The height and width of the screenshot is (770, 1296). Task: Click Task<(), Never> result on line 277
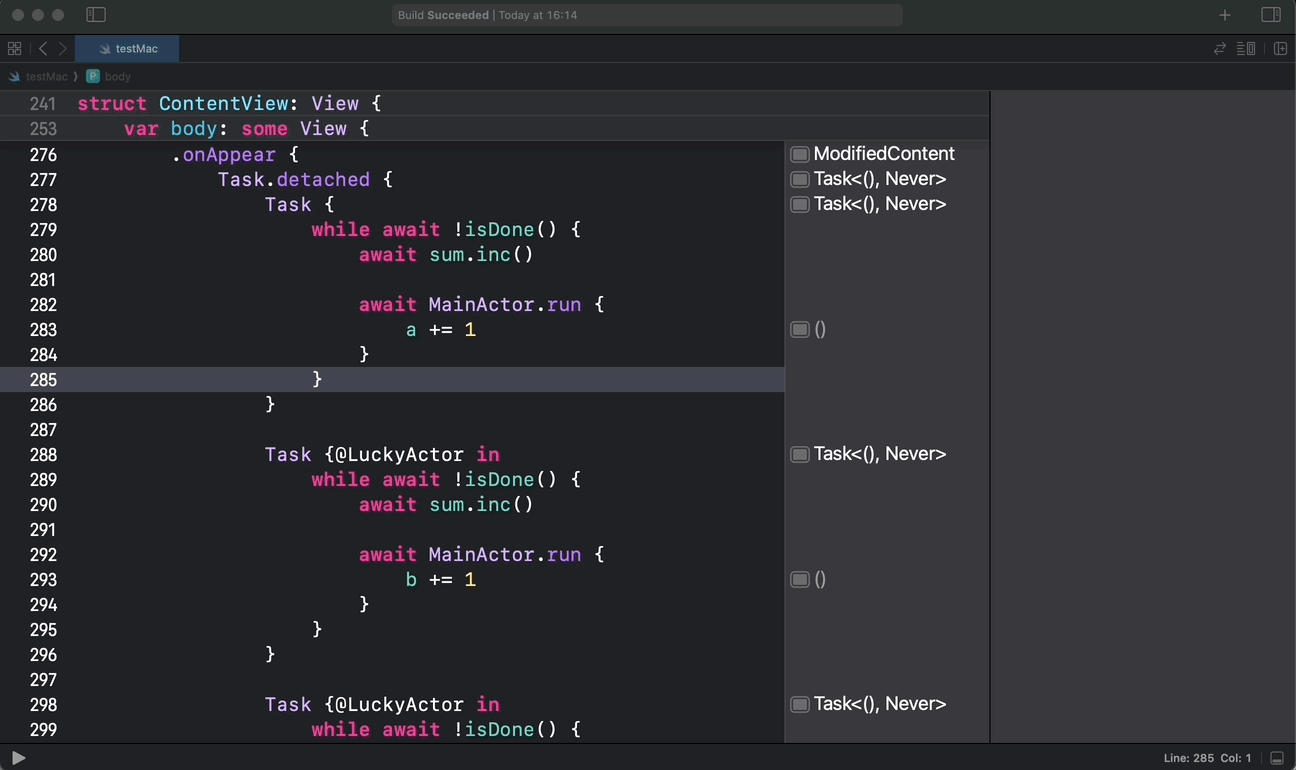[880, 179]
